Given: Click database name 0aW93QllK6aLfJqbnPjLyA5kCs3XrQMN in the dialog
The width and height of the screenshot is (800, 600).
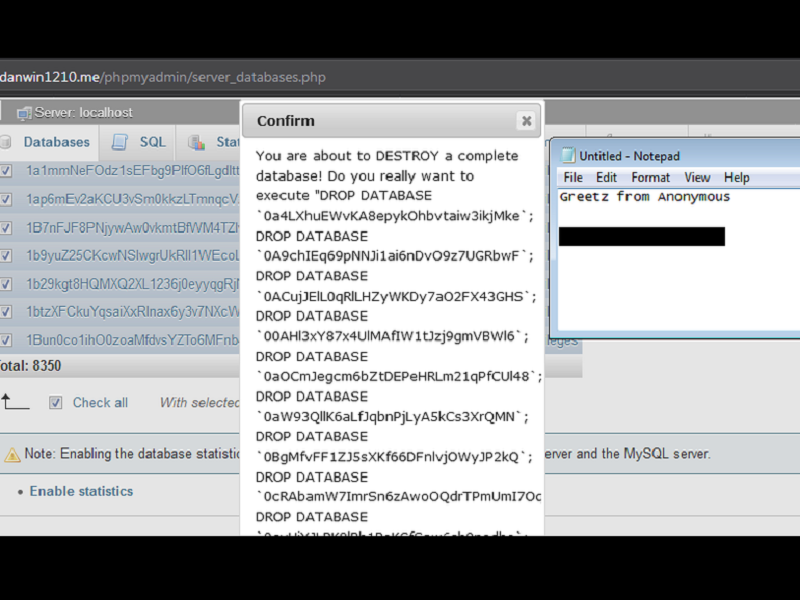Looking at the screenshot, I should (389, 417).
